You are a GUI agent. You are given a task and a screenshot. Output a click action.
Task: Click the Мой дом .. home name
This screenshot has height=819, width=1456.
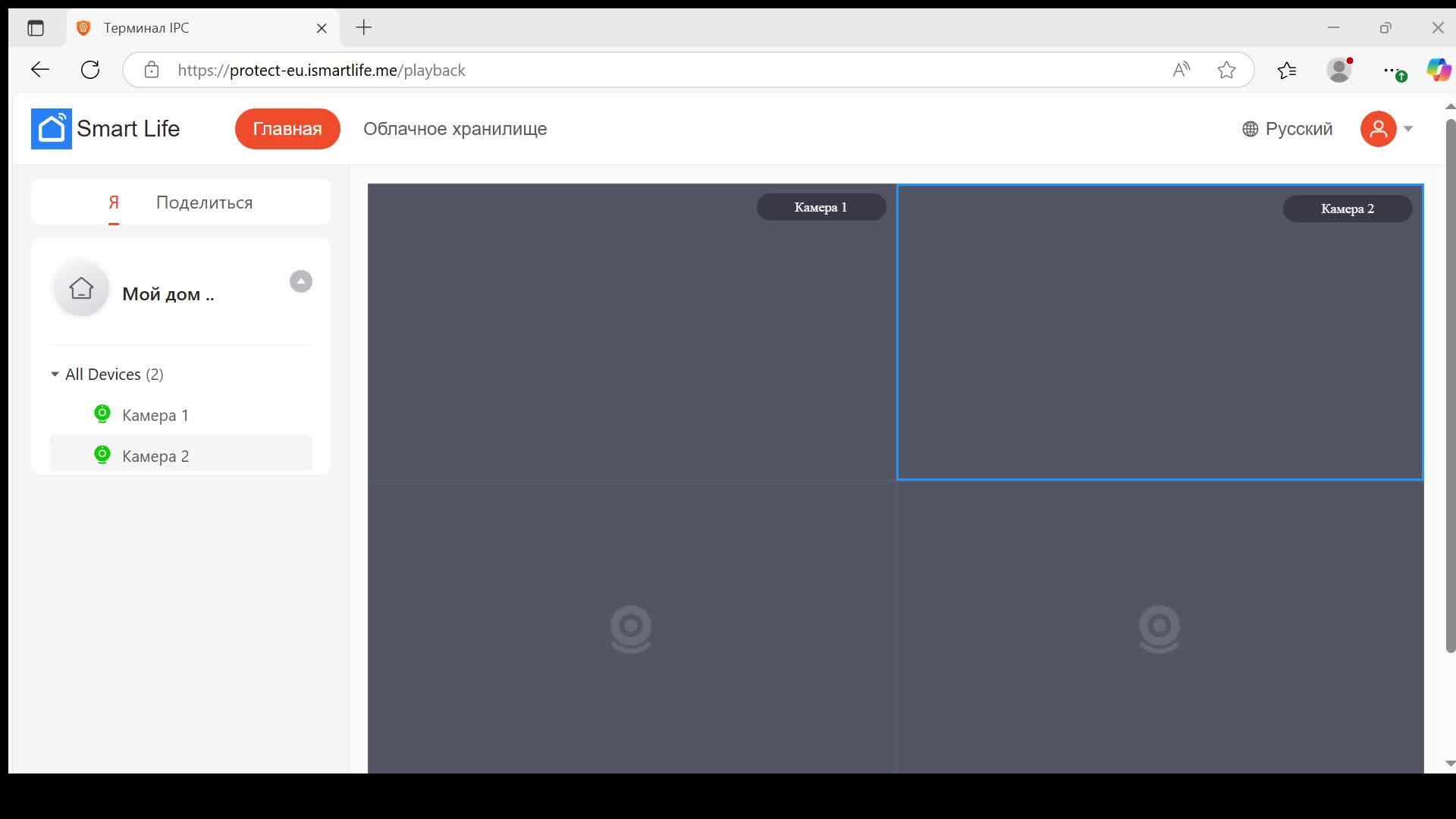point(168,294)
